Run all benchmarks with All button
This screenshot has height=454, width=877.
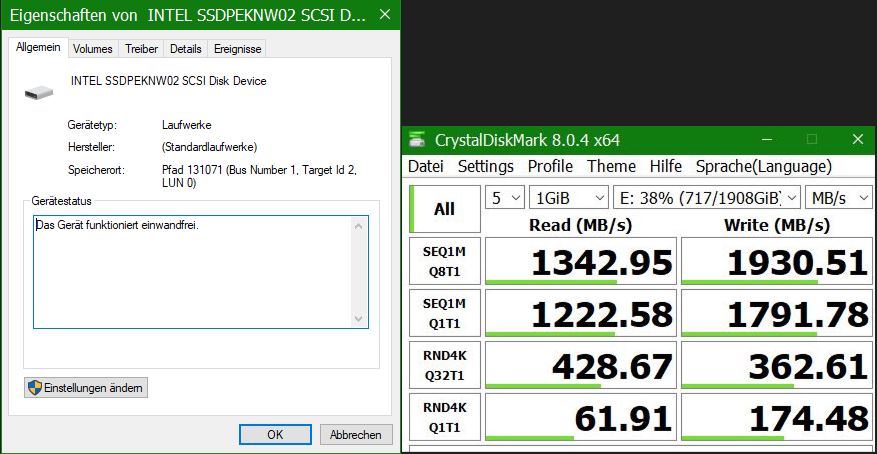point(445,209)
